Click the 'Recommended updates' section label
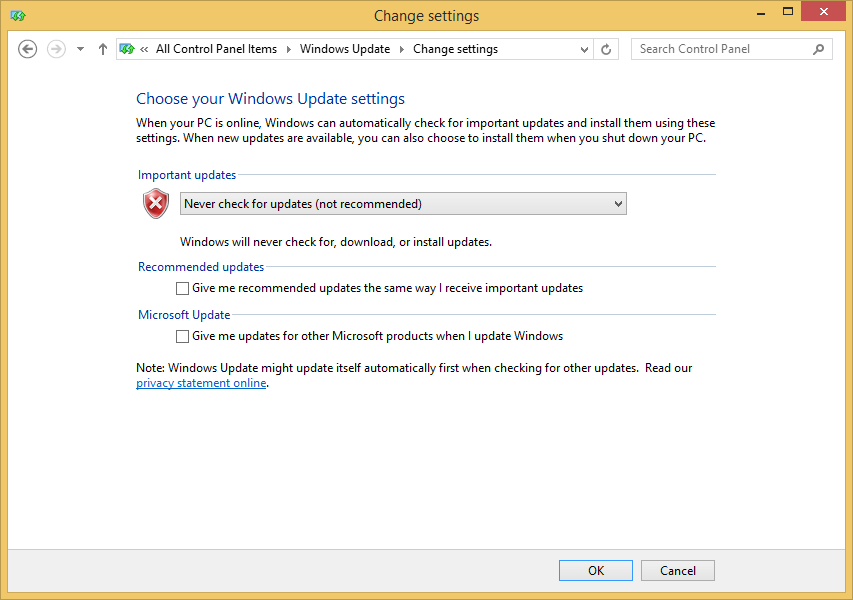Screen dimensions: 853x600 click(x=201, y=267)
